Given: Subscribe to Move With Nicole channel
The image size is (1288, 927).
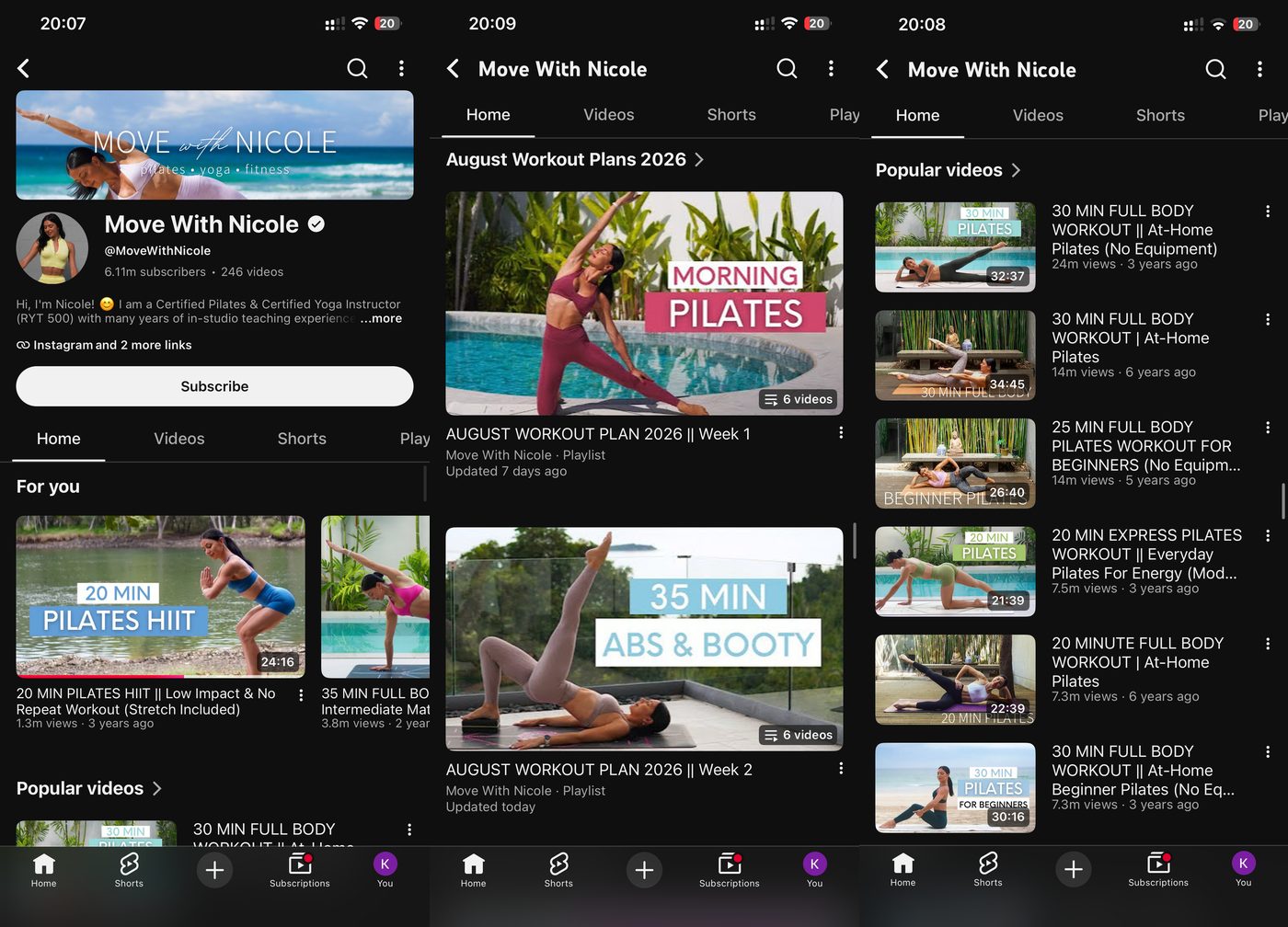Looking at the screenshot, I should click(214, 386).
